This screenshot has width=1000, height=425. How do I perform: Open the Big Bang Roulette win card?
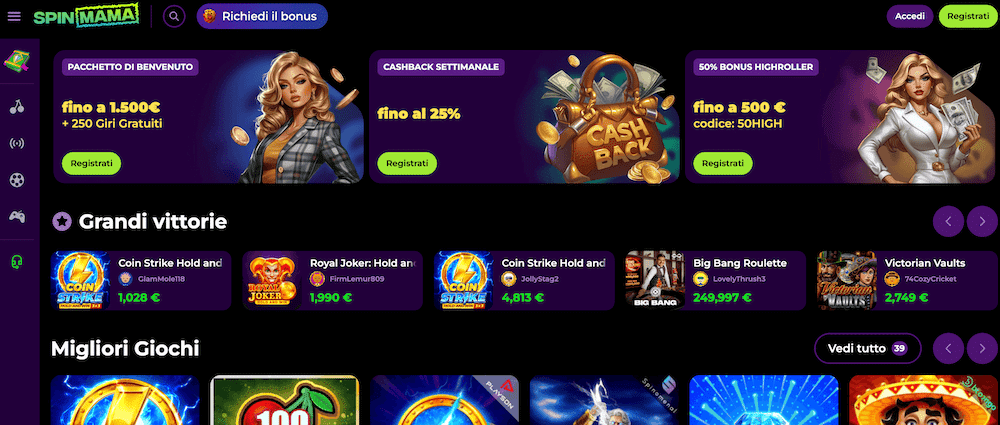click(715, 280)
